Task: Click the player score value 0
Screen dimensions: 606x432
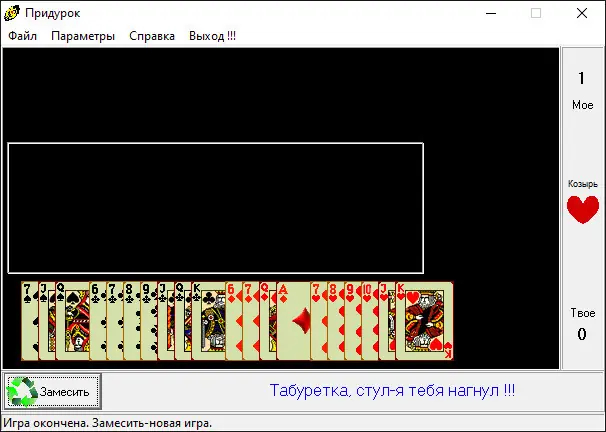Action: [582, 334]
